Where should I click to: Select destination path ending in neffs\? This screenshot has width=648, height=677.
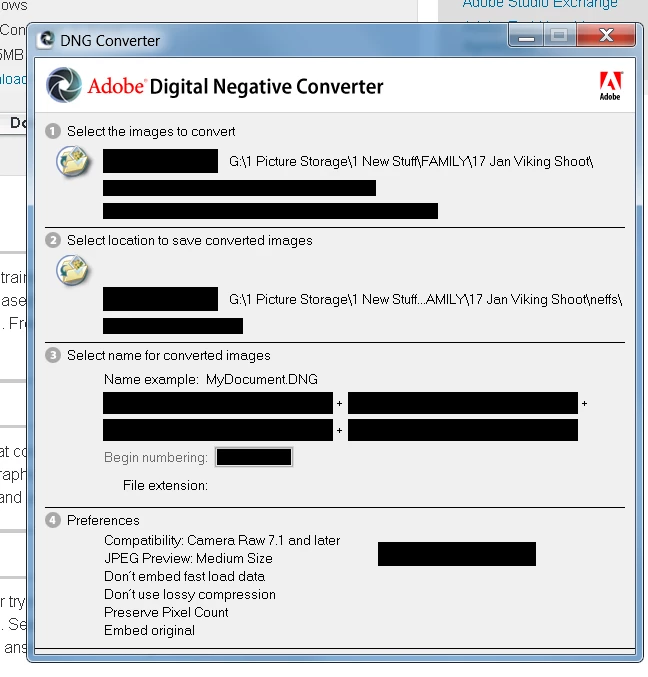pos(425,299)
